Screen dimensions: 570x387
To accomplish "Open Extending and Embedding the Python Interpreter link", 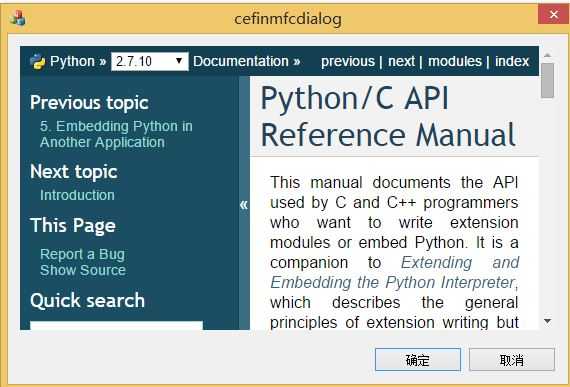I will 394,273.
